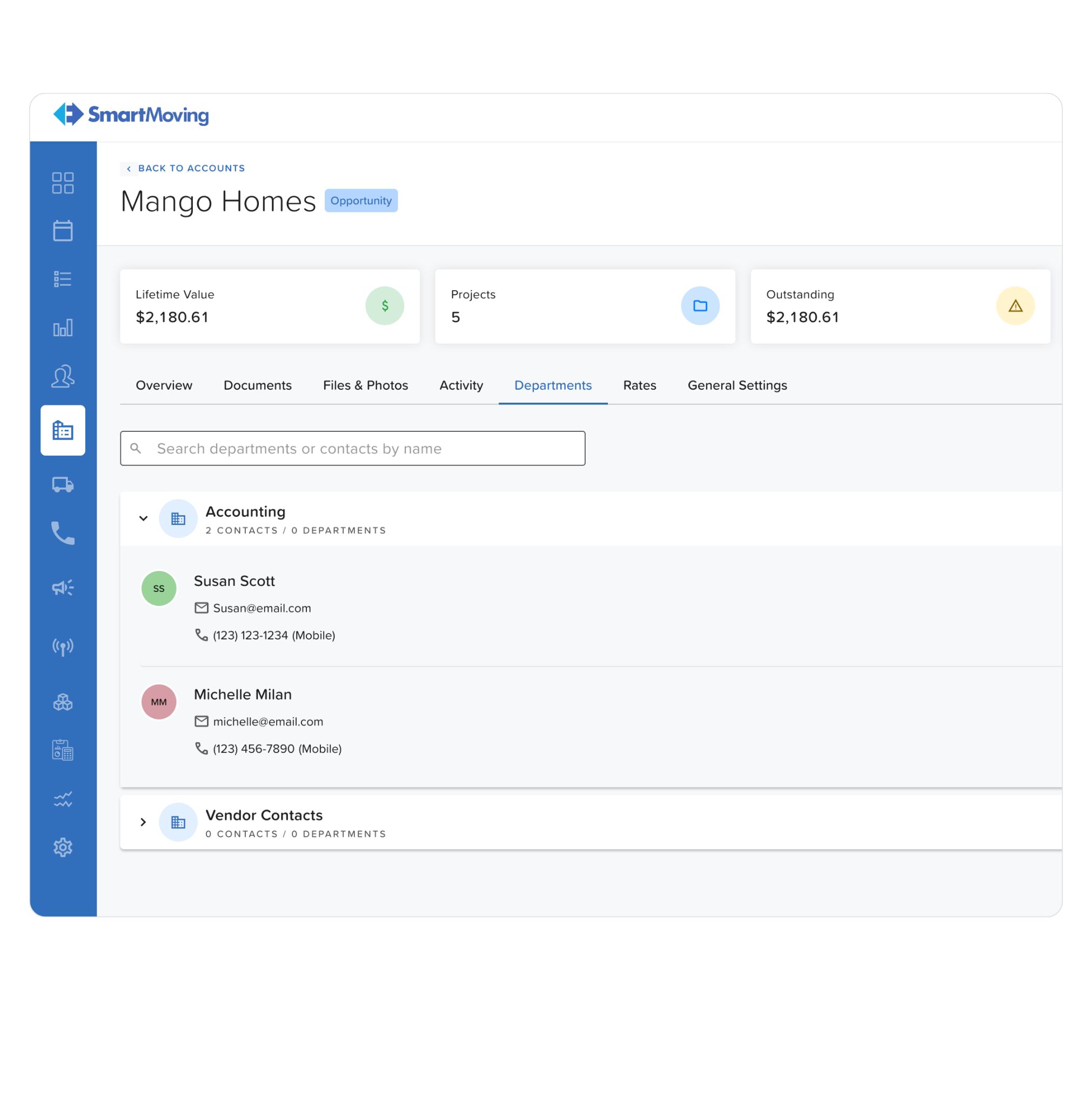The image size is (1092, 1107).
Task: Click the Accounting department building icon
Action: (x=178, y=518)
